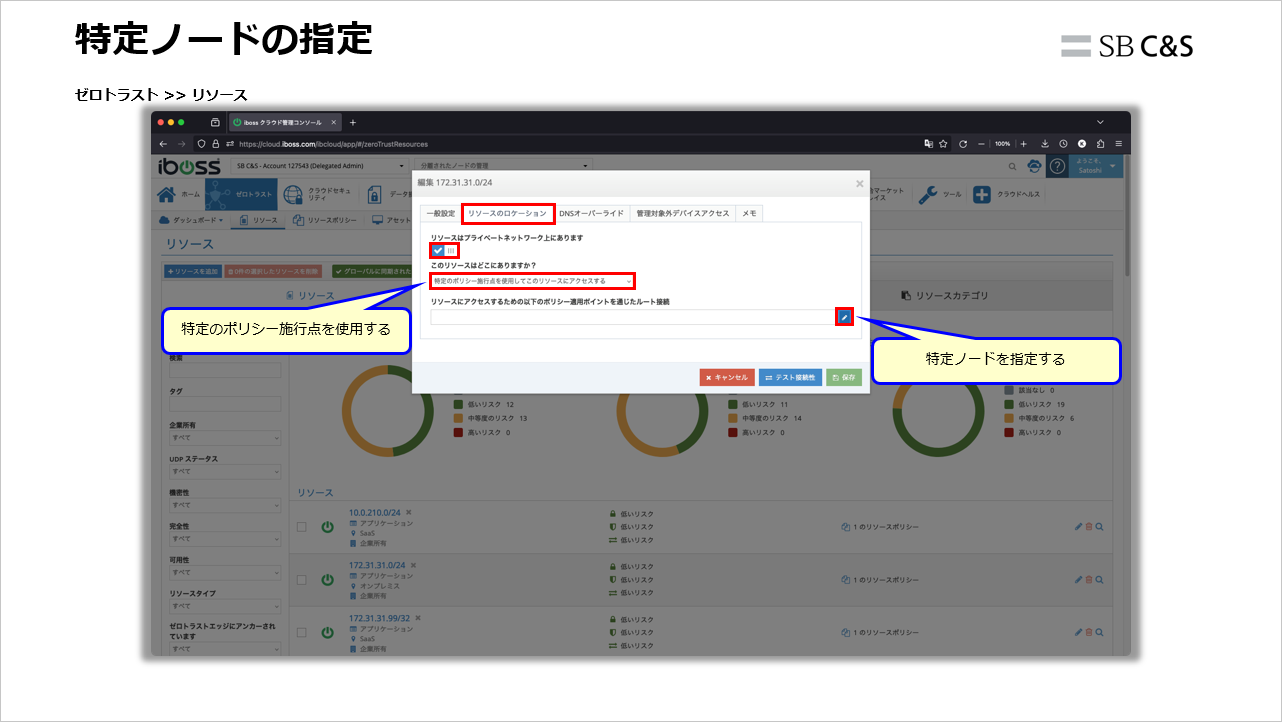Viewport: 1282px width, 722px height.
Task: Open the UDP ステータス filter dropdown
Action: (x=225, y=471)
